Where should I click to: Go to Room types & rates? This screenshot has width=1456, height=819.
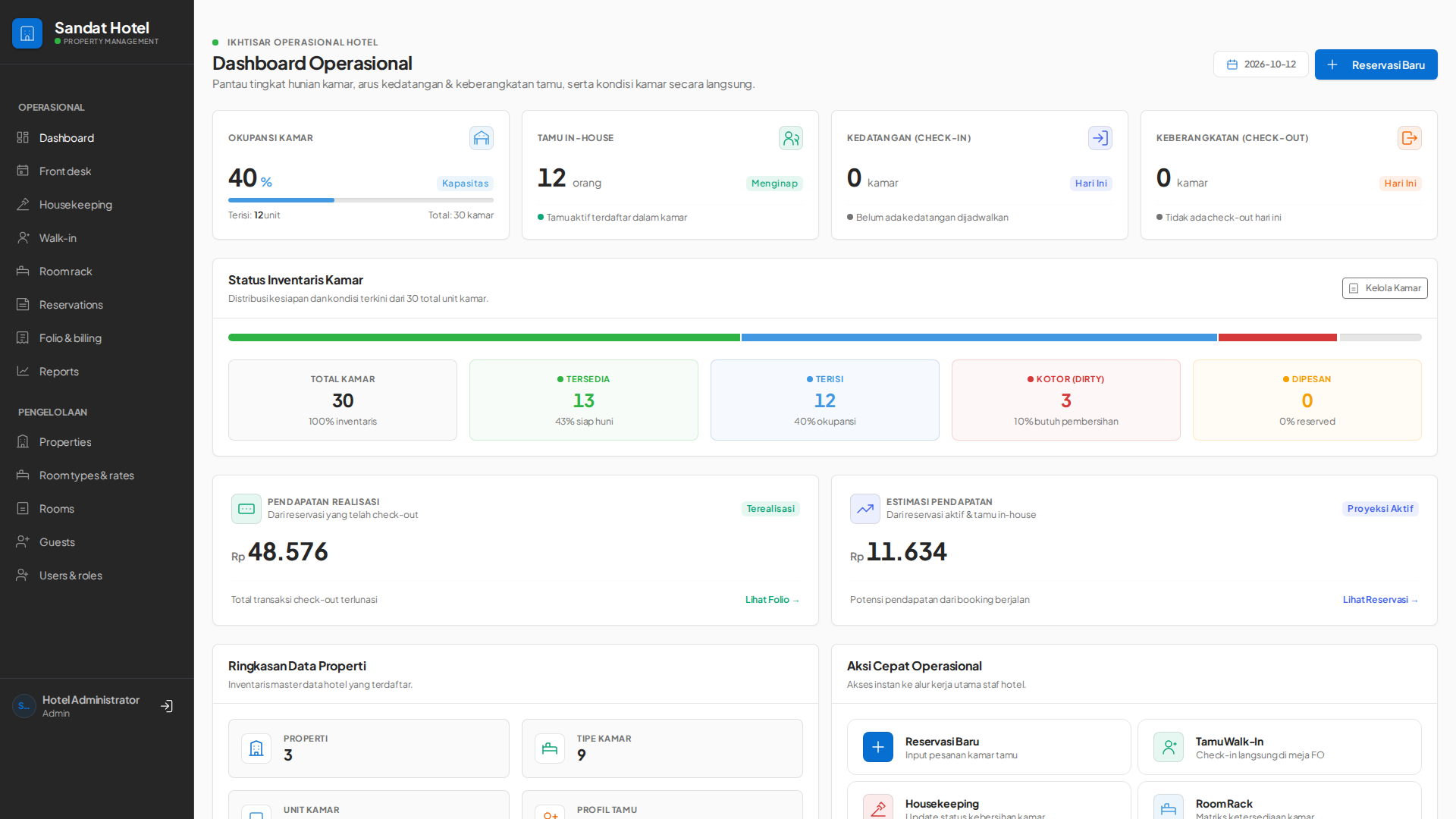click(x=97, y=475)
